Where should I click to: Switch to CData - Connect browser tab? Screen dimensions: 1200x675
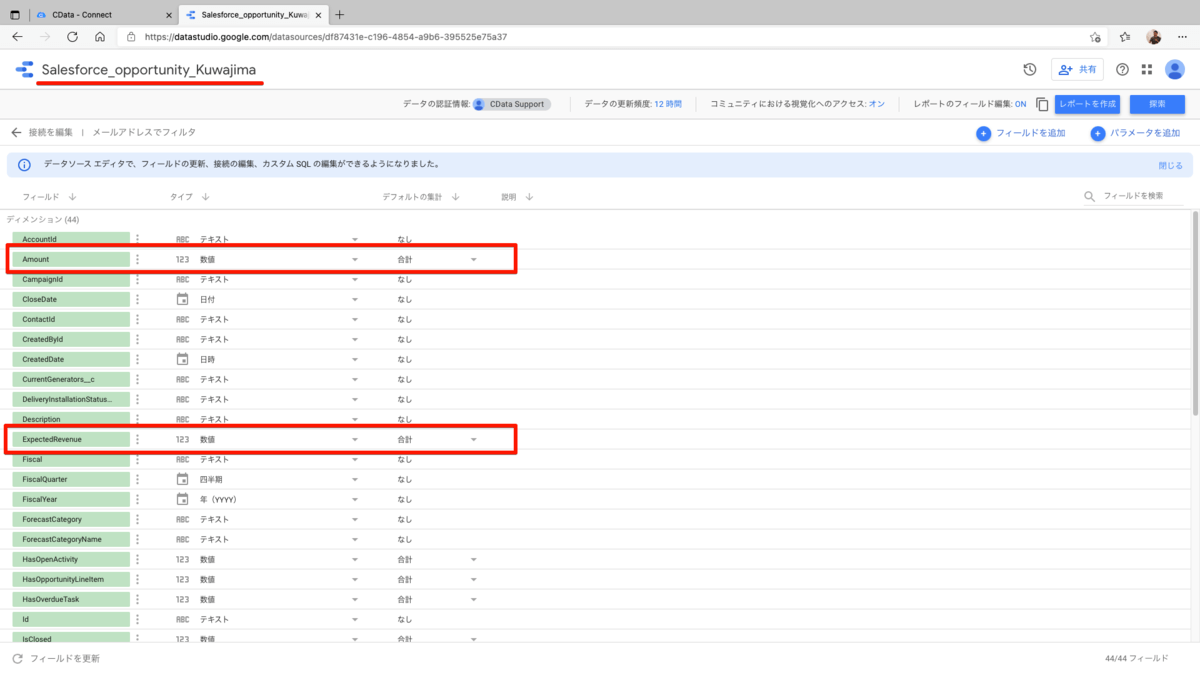pyautogui.click(x=103, y=15)
